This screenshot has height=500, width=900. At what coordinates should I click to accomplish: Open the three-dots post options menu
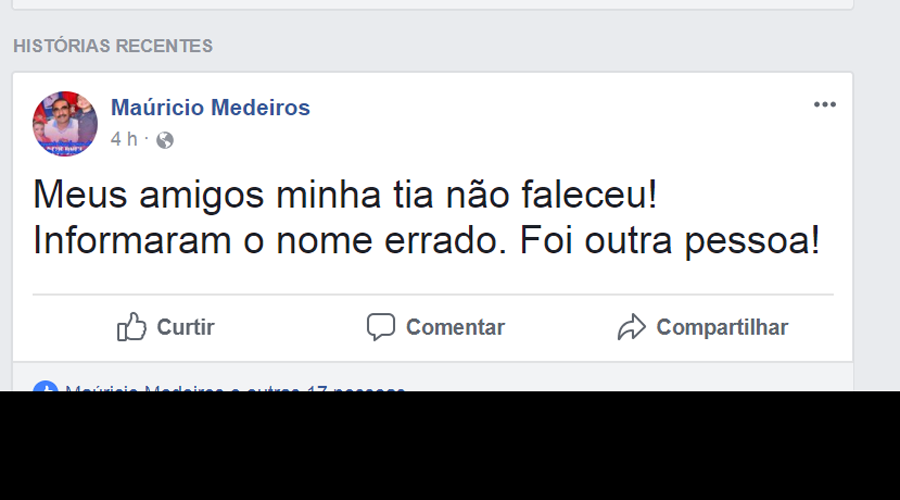pos(824,105)
